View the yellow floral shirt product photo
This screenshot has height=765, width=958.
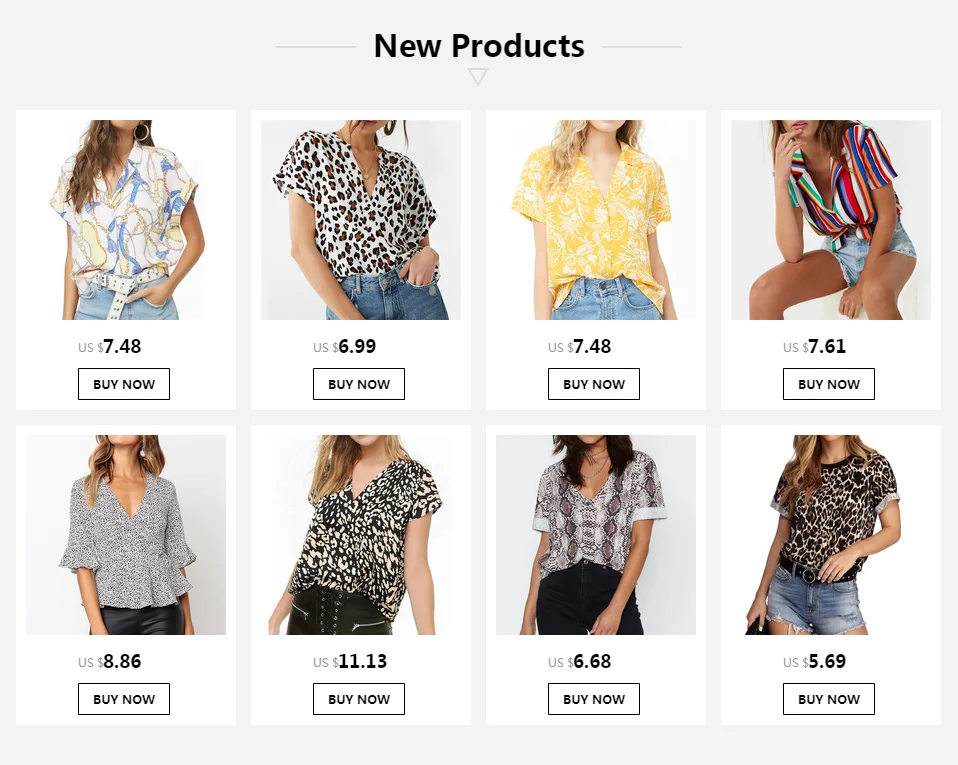596,220
